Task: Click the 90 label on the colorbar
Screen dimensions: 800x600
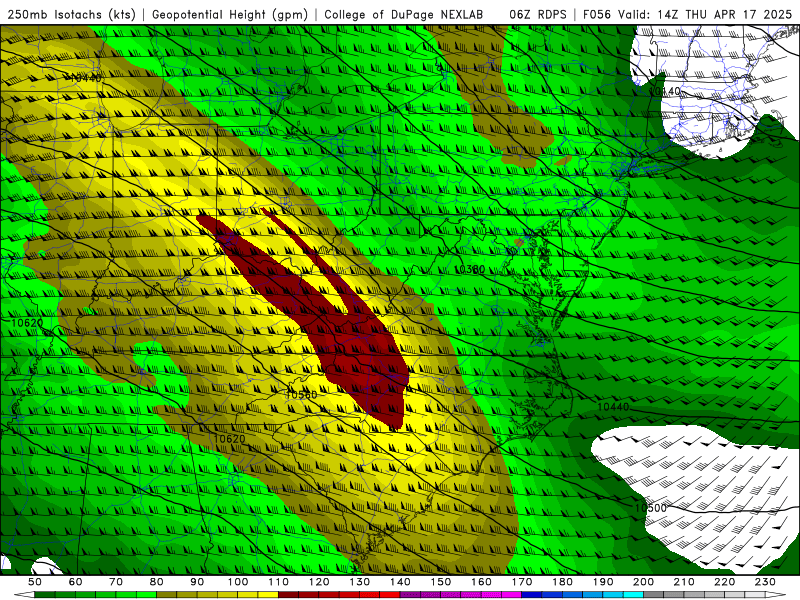Action: coord(197,582)
